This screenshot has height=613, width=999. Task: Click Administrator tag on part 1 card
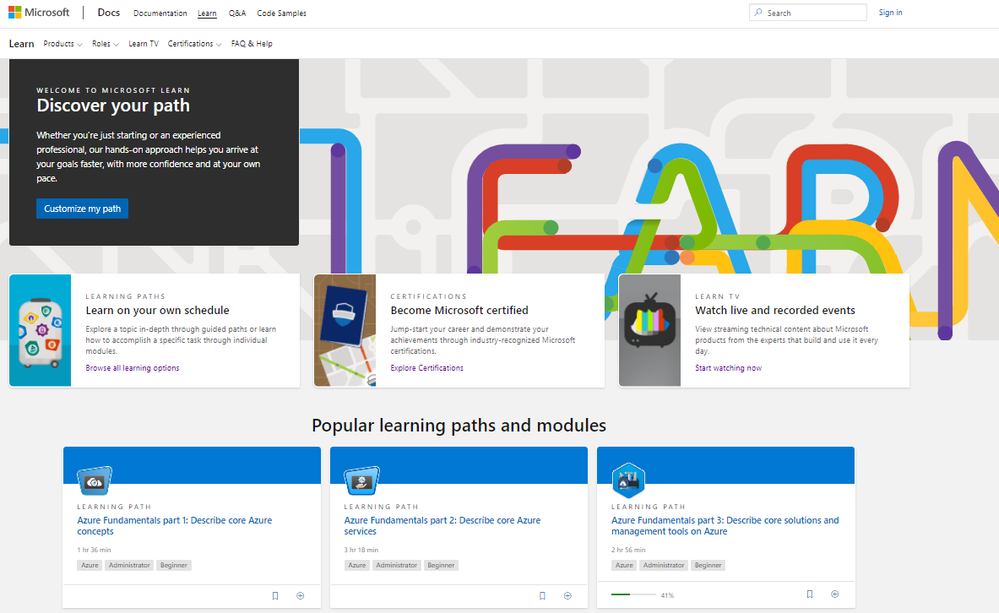[129, 565]
